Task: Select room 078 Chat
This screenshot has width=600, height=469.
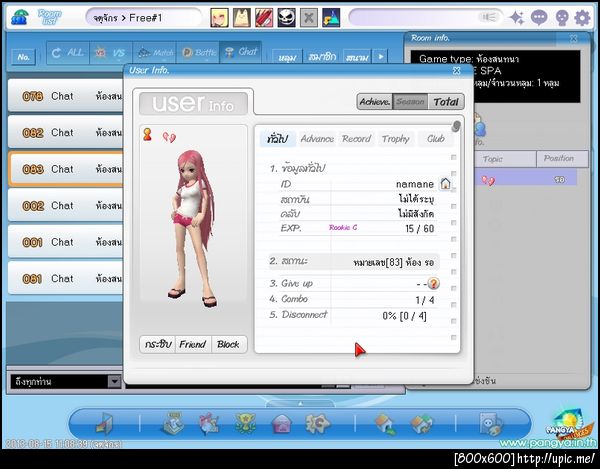Action: 65,96
